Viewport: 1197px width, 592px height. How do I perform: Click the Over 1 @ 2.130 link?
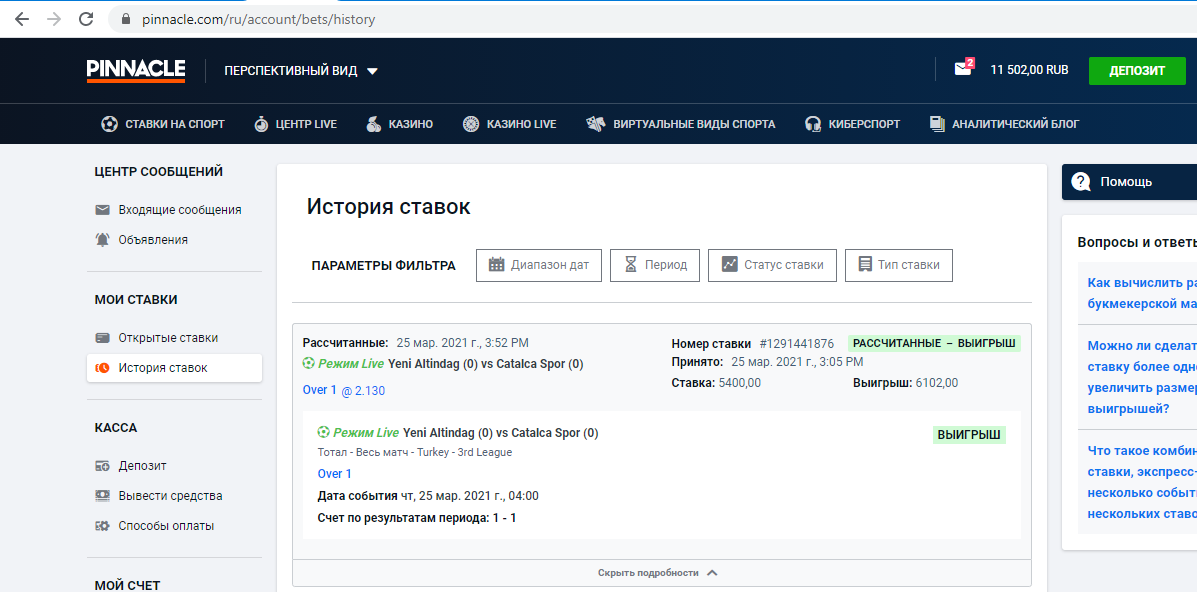343,391
